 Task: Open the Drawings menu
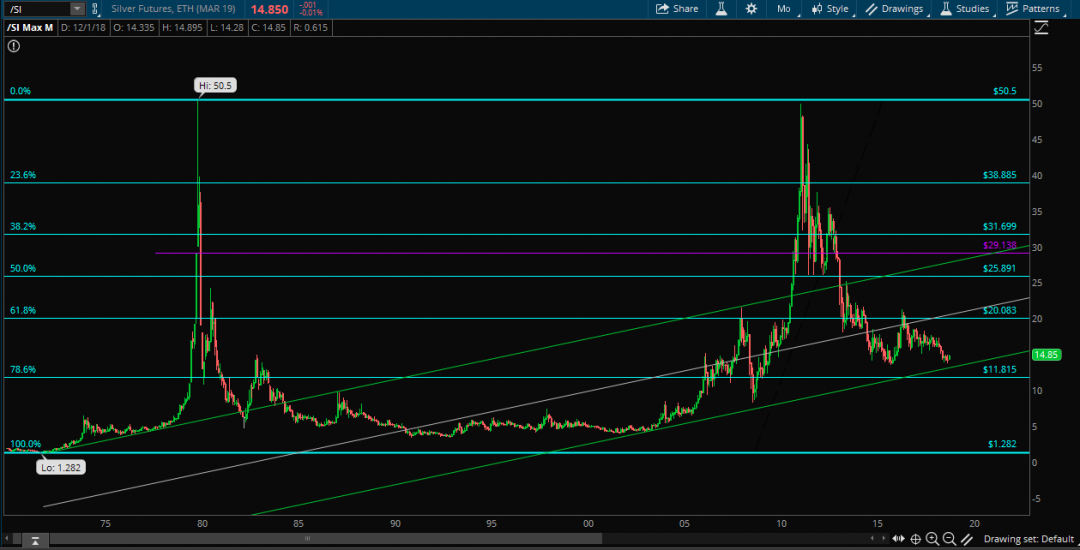(895, 9)
